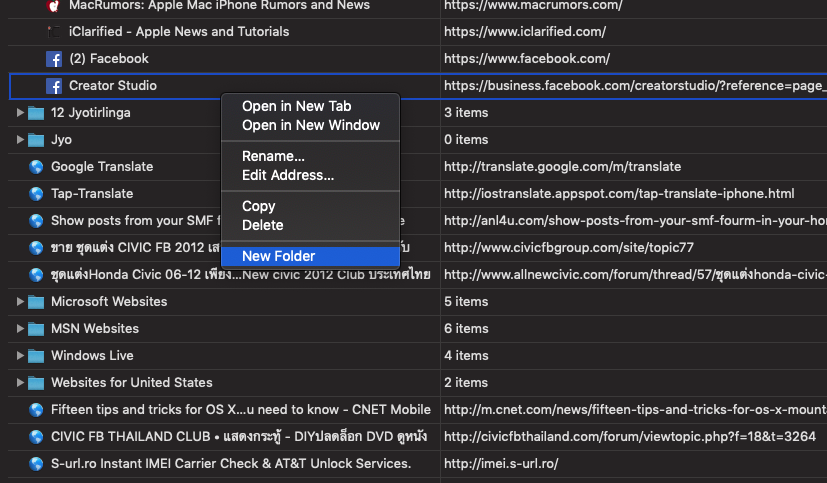Expand the MSN Websites folder
The image size is (827, 483).
point(20,328)
